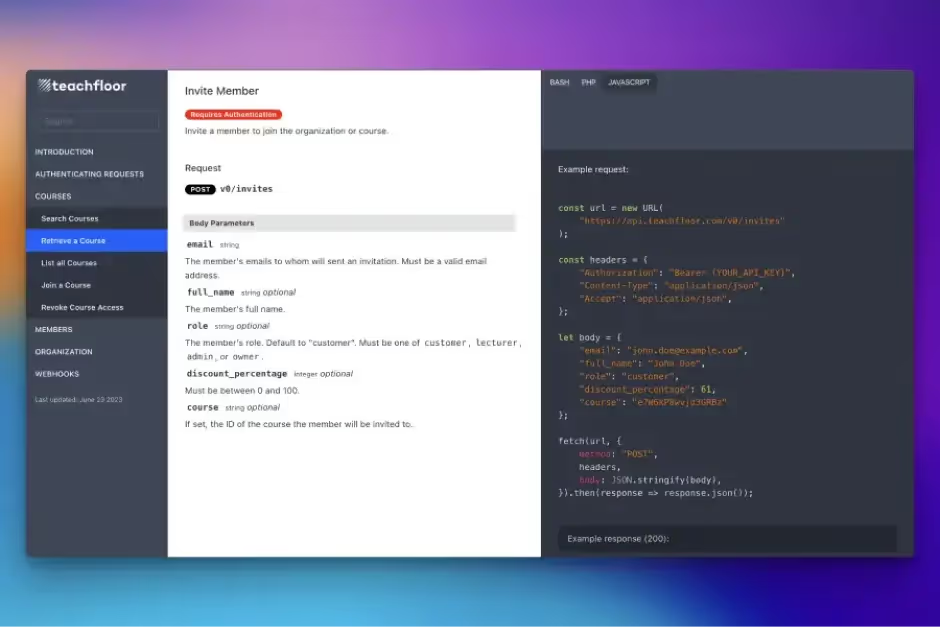Click the Invite Member heading
The image size is (940, 627).
click(222, 91)
